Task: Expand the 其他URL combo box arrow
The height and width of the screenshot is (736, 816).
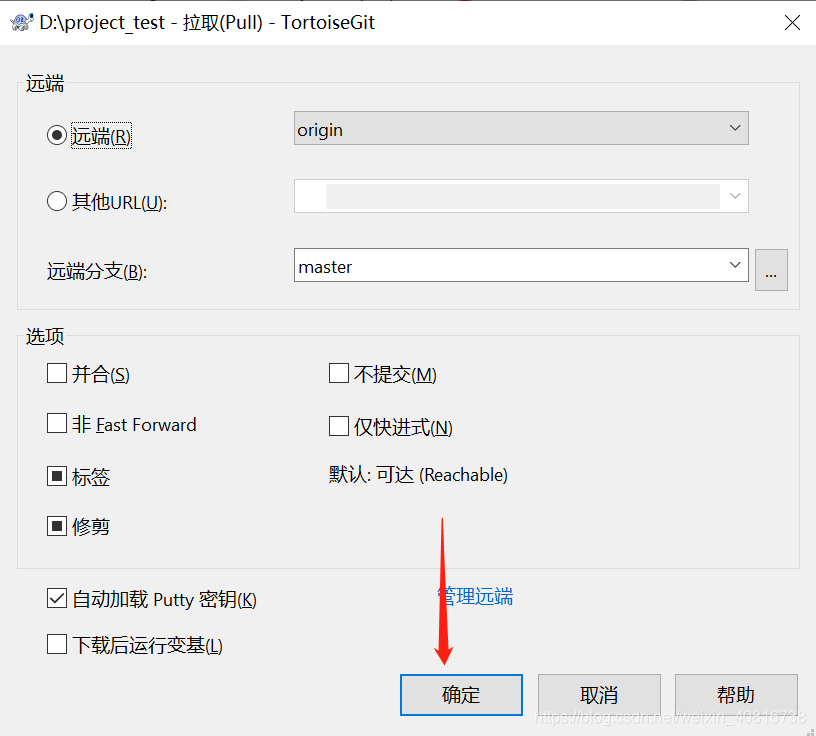Action: coord(735,196)
